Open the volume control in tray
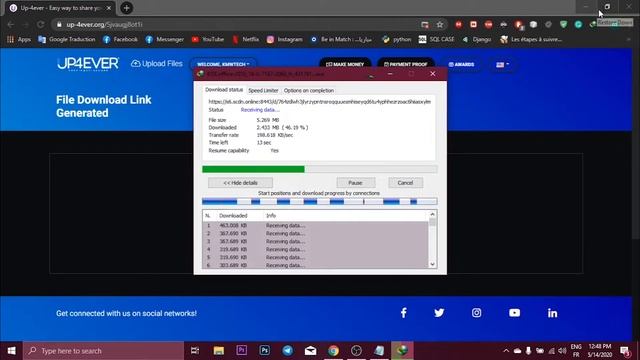This screenshot has height=360, width=640. pos(562,351)
